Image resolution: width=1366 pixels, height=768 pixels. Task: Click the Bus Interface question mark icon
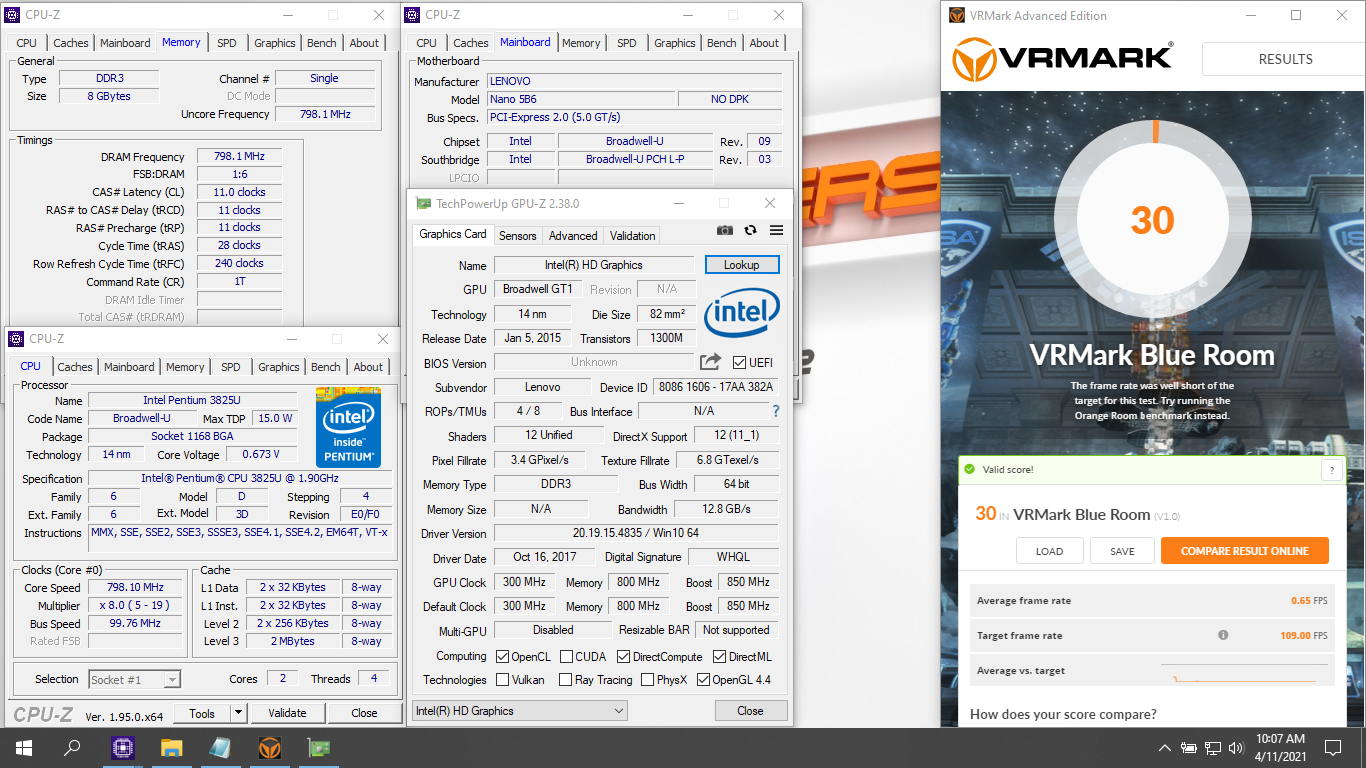pyautogui.click(x=776, y=411)
